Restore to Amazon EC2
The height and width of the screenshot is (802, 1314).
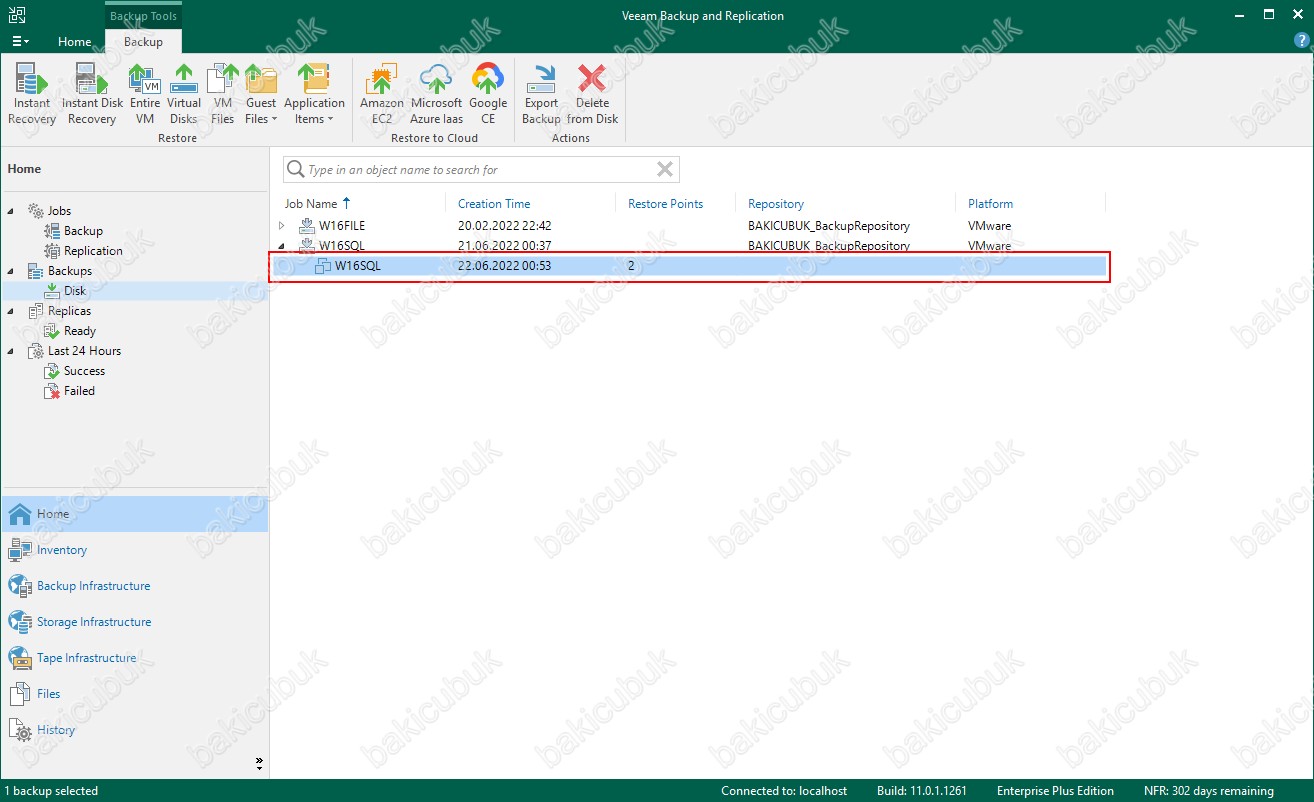tap(382, 94)
